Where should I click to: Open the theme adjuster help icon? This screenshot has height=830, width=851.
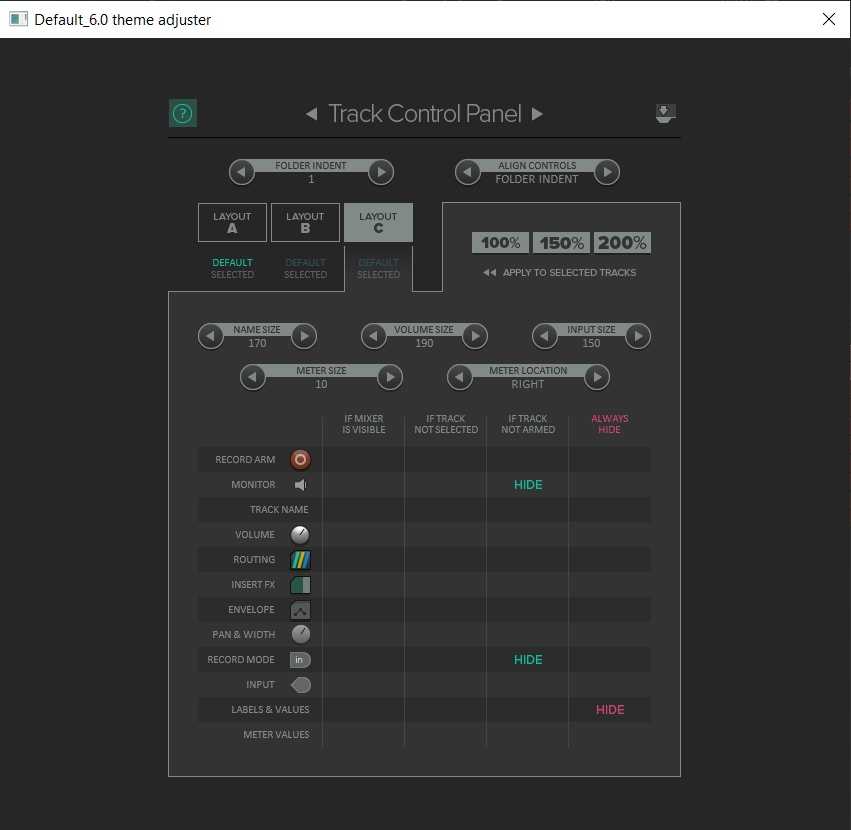pyautogui.click(x=183, y=113)
